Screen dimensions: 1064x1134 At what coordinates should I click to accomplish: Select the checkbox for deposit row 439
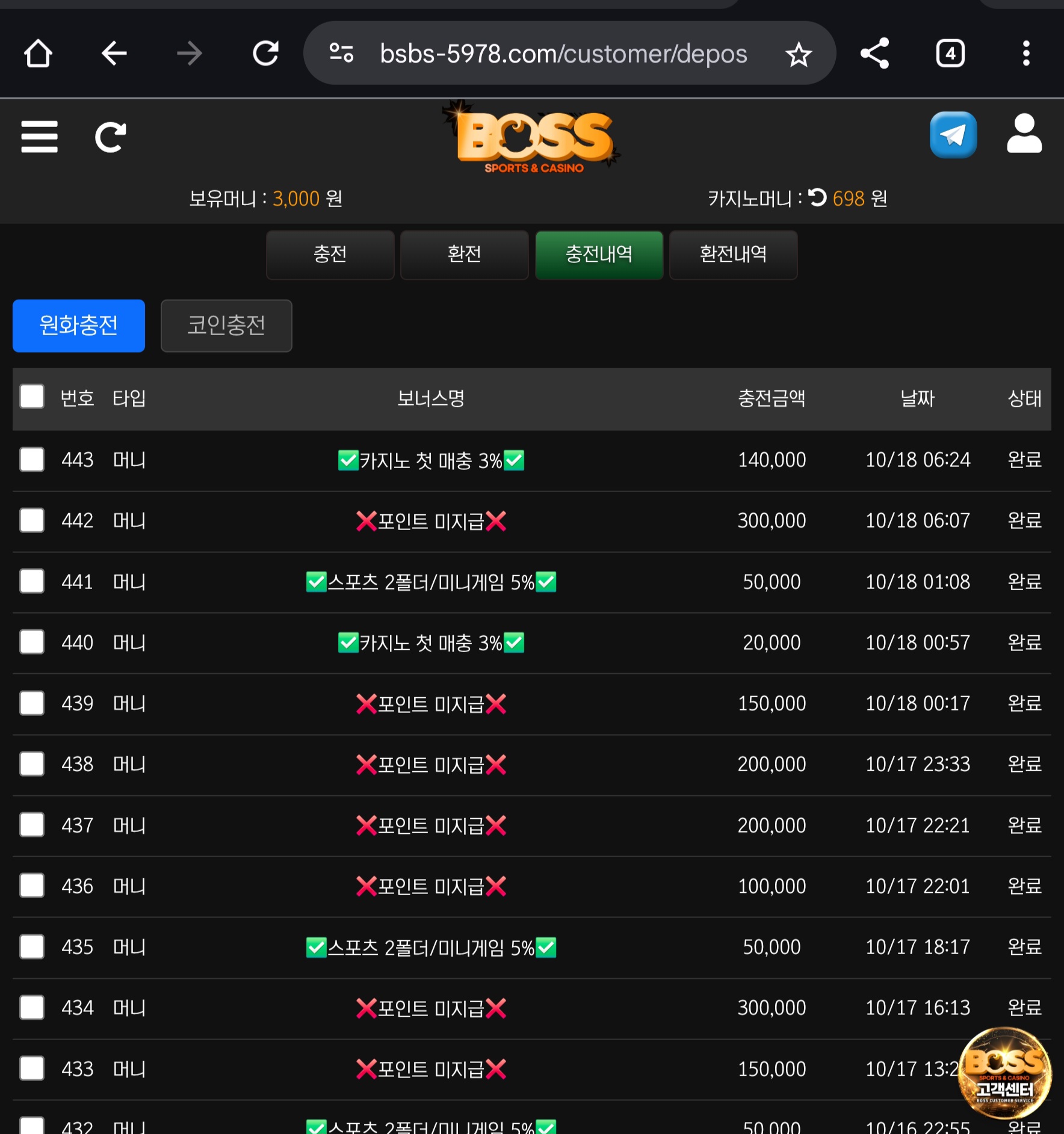32,703
